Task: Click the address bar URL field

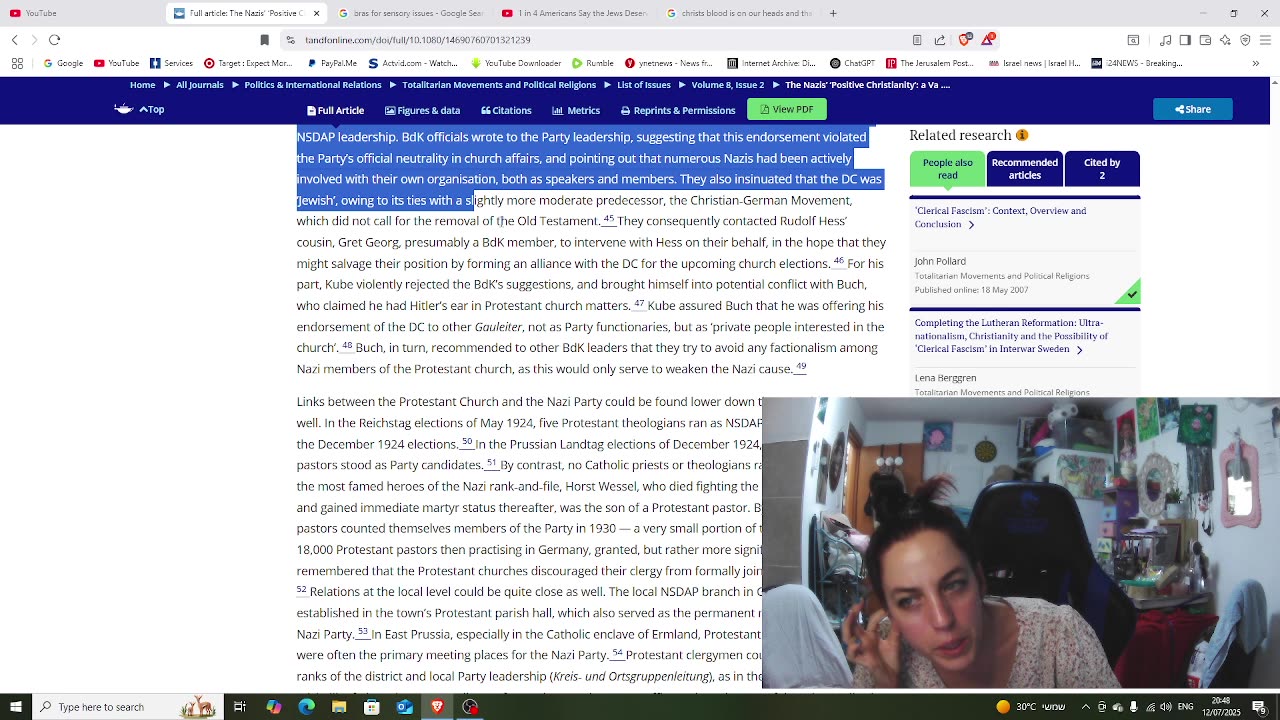Action: [x=600, y=40]
